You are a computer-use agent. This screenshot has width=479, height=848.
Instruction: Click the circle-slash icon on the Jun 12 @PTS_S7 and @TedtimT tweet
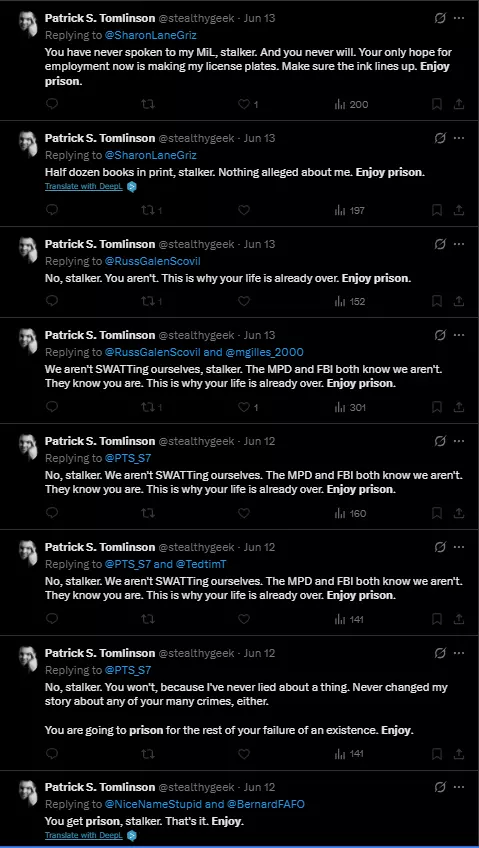pos(440,547)
